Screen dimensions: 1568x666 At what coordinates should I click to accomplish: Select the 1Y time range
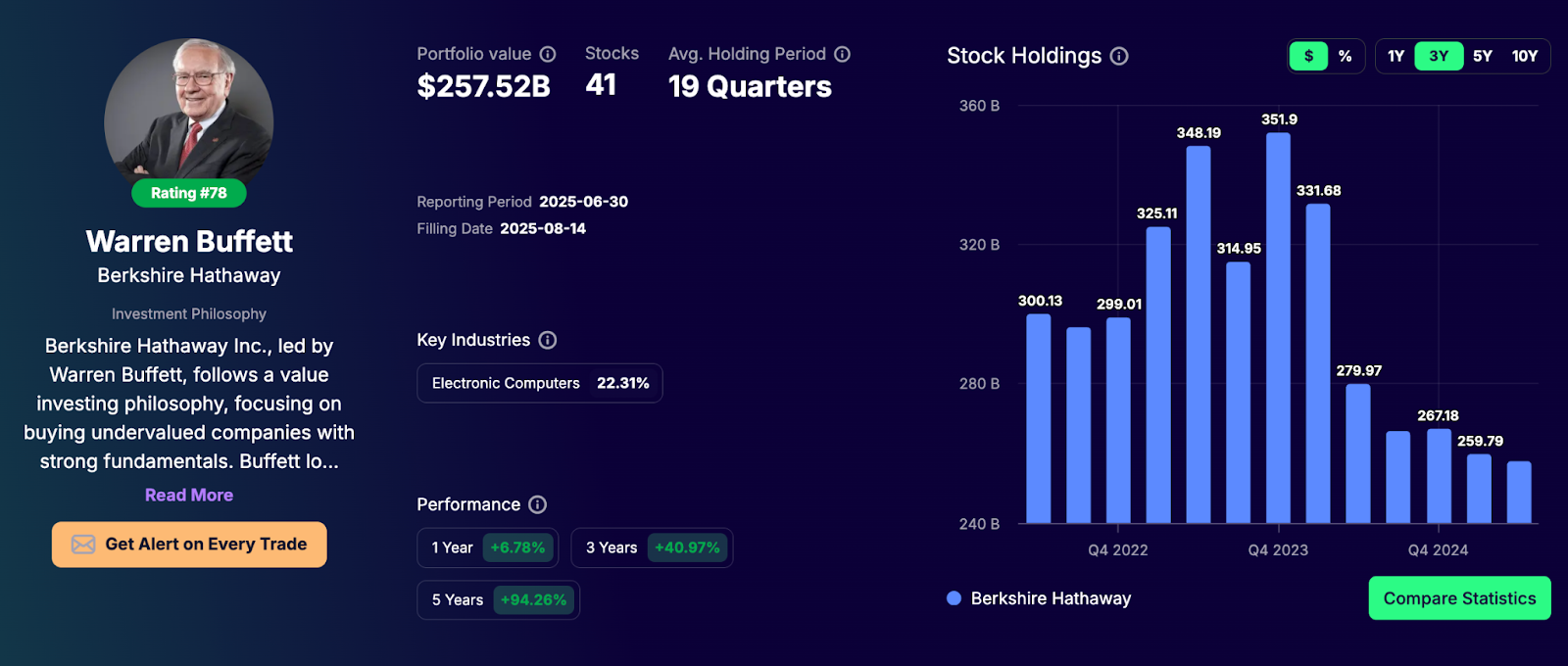1396,56
